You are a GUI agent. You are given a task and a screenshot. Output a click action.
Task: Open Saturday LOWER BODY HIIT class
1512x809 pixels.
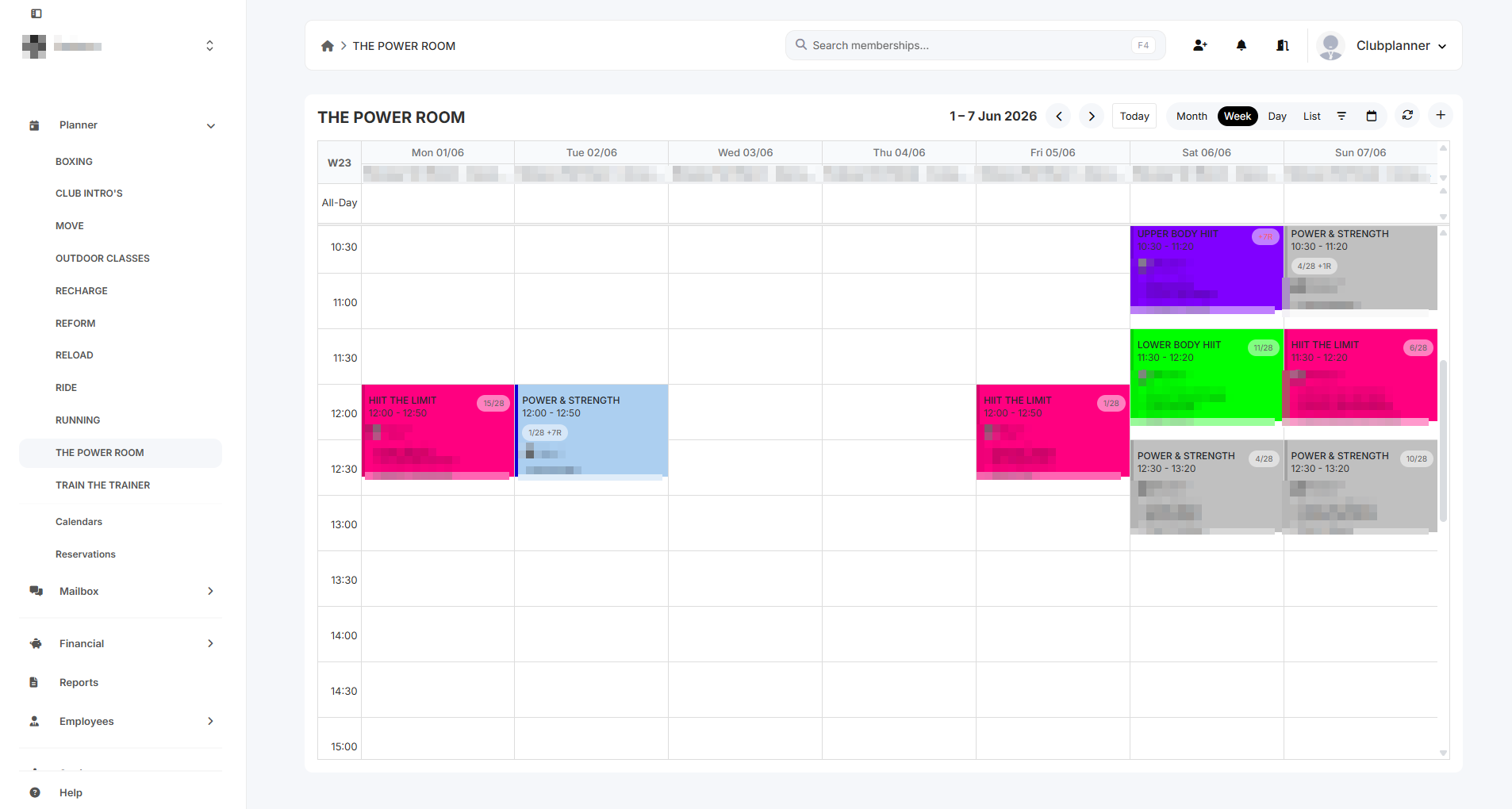(1206, 377)
